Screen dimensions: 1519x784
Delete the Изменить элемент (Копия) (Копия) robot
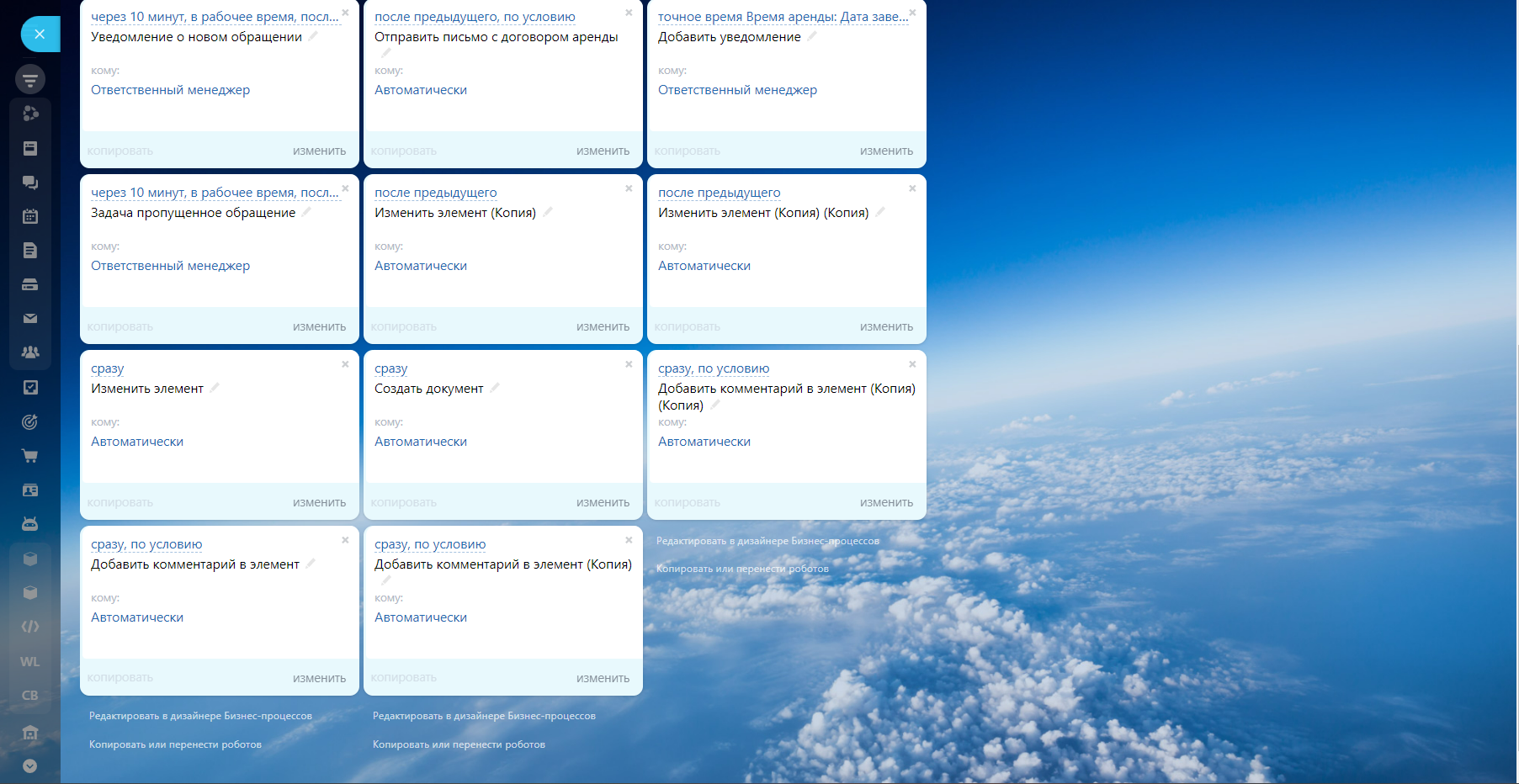coord(912,188)
